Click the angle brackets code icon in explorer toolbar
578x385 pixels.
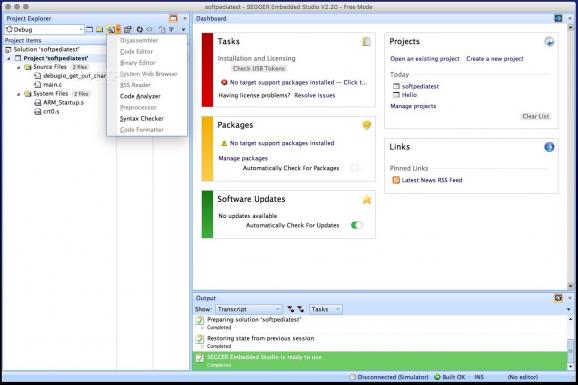(x=149, y=30)
